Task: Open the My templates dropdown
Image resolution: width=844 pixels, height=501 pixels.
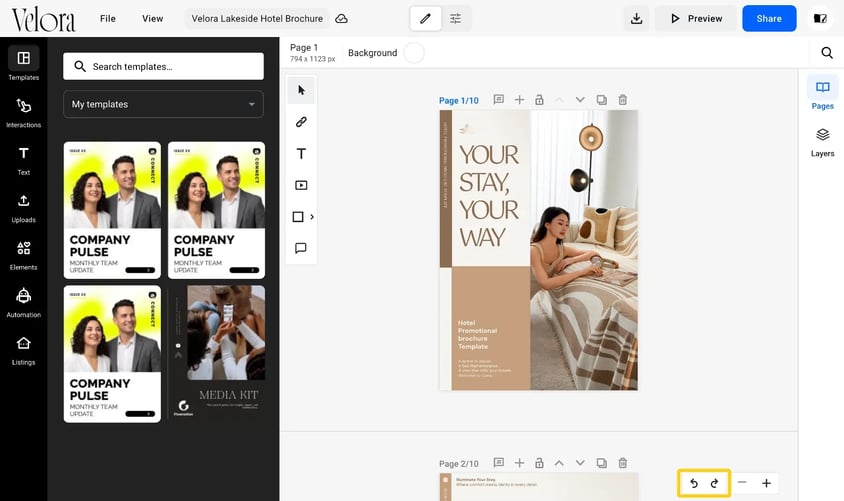Action: [164, 104]
